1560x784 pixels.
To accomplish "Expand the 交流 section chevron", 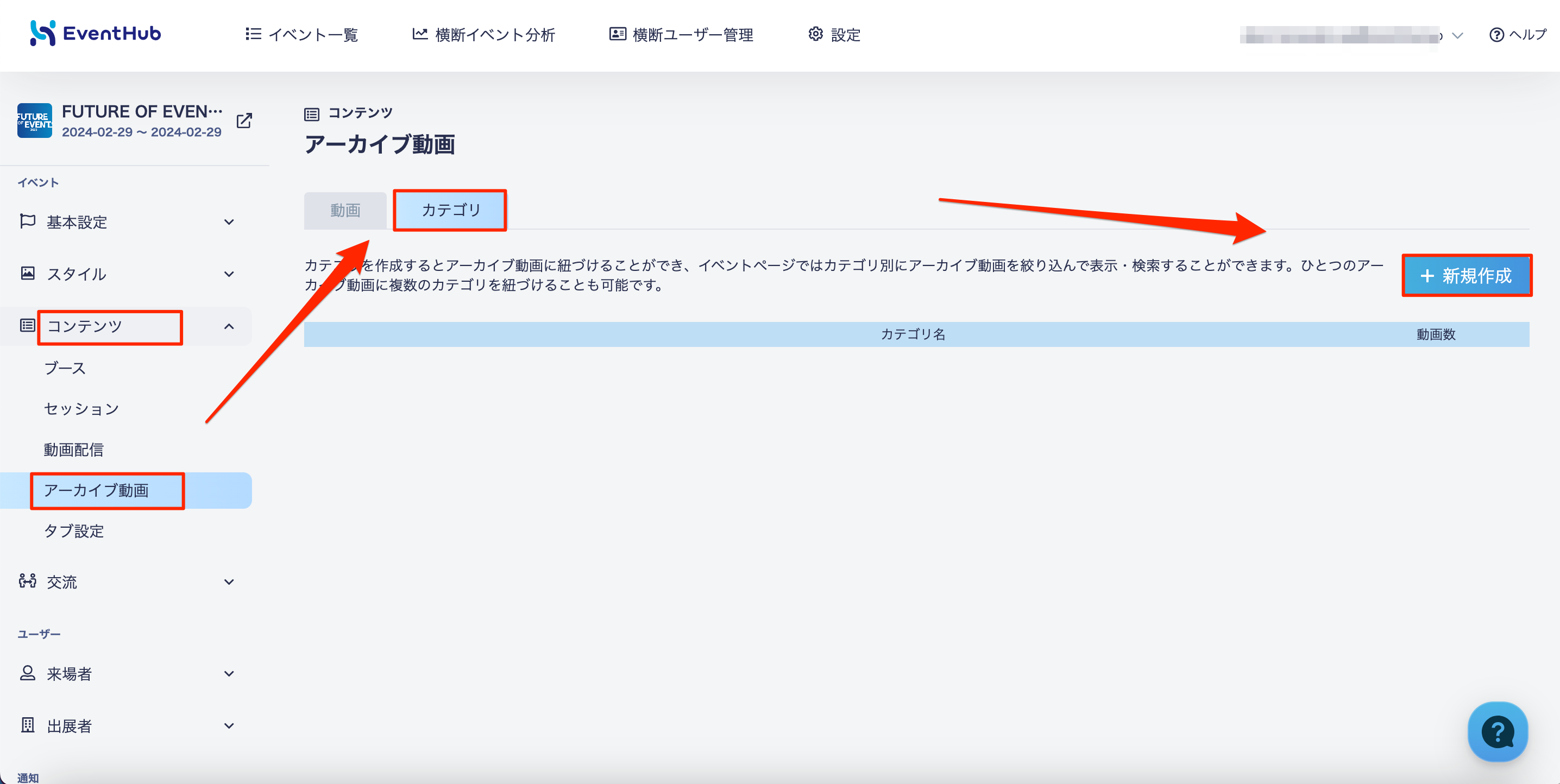I will tap(229, 583).
